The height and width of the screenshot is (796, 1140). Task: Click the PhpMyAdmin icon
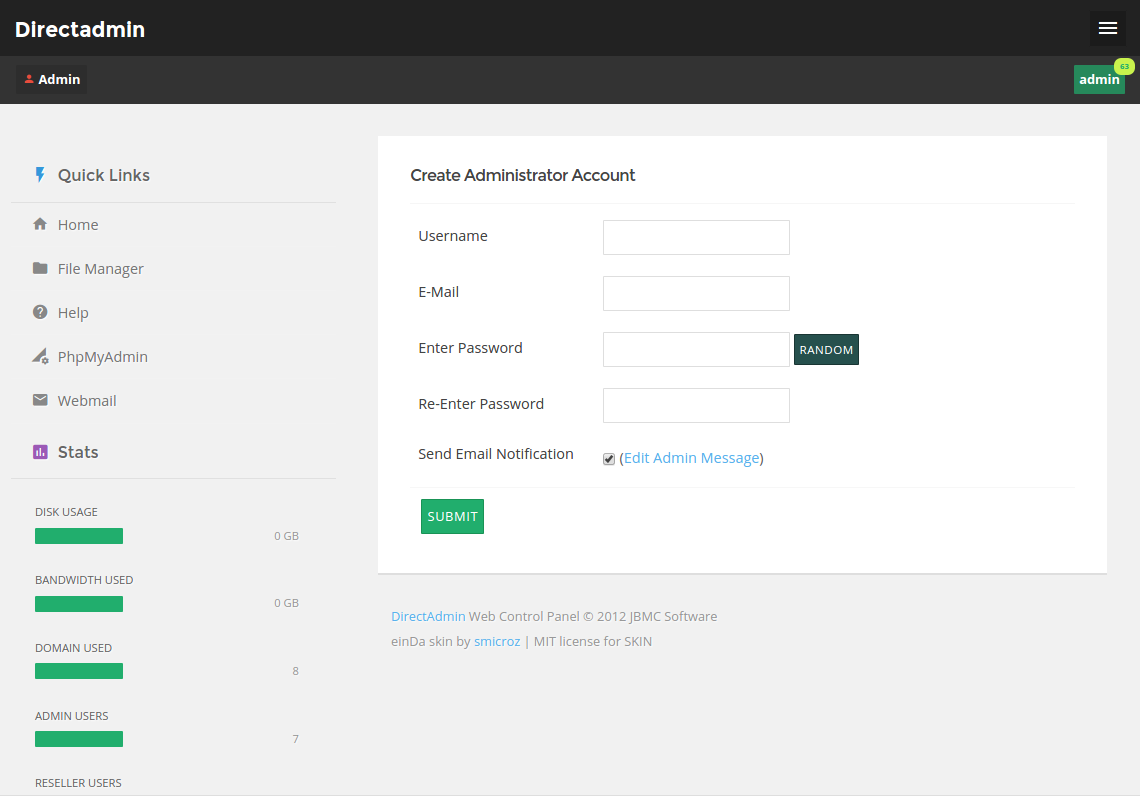coord(40,356)
